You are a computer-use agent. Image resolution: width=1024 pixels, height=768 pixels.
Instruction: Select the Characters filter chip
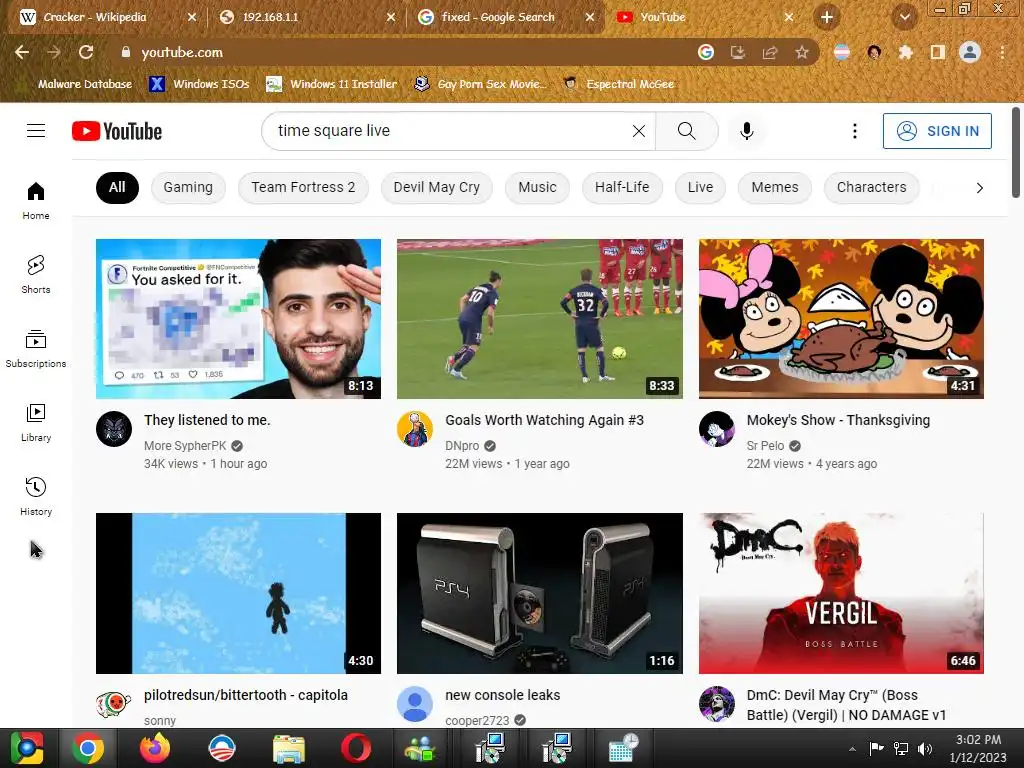pyautogui.click(x=871, y=187)
